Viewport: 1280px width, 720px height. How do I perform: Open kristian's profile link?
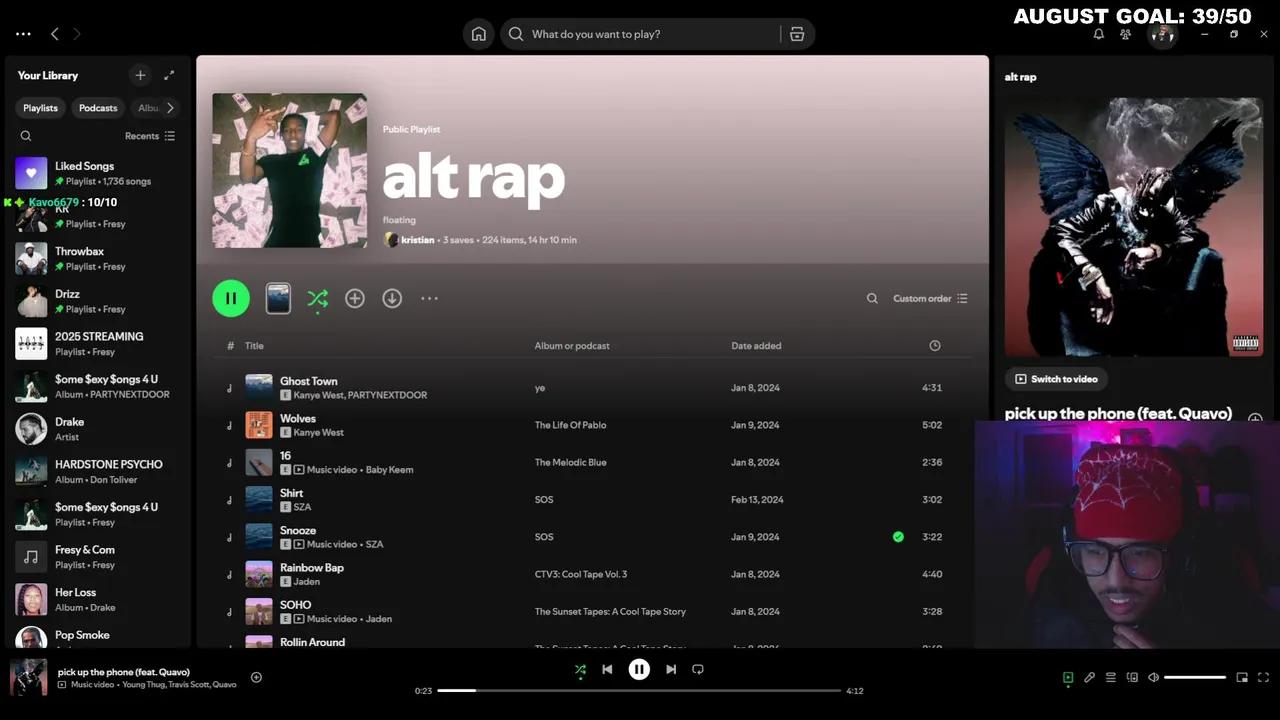point(417,240)
